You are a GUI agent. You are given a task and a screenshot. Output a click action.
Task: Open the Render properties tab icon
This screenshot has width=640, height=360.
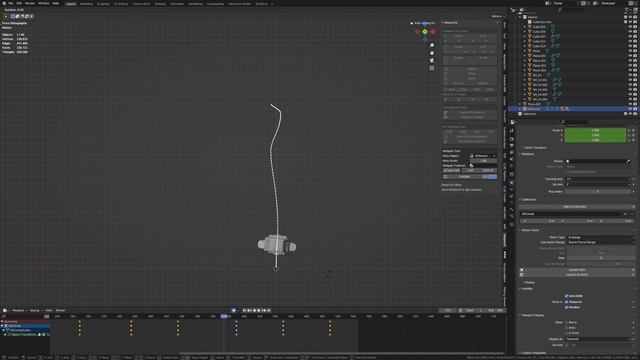(x=511, y=139)
